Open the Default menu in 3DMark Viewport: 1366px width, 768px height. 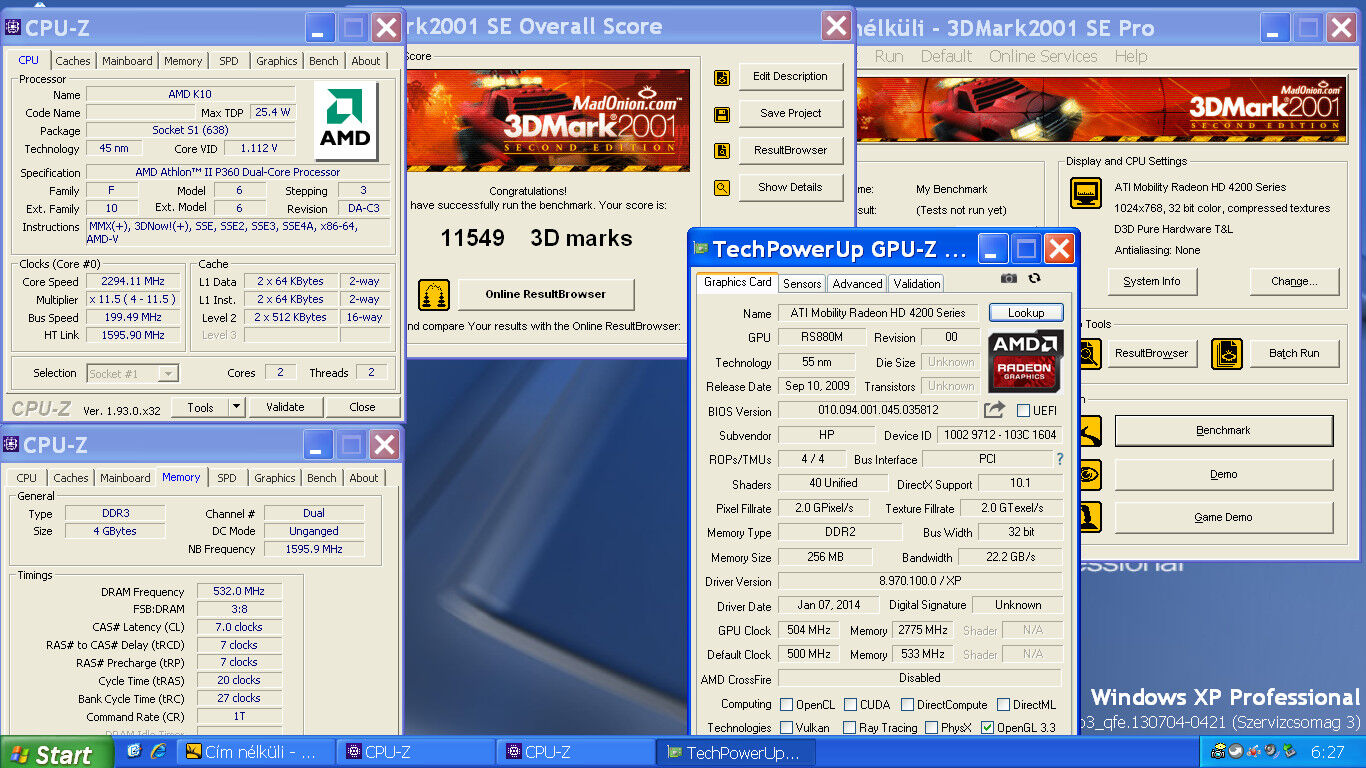tap(946, 56)
